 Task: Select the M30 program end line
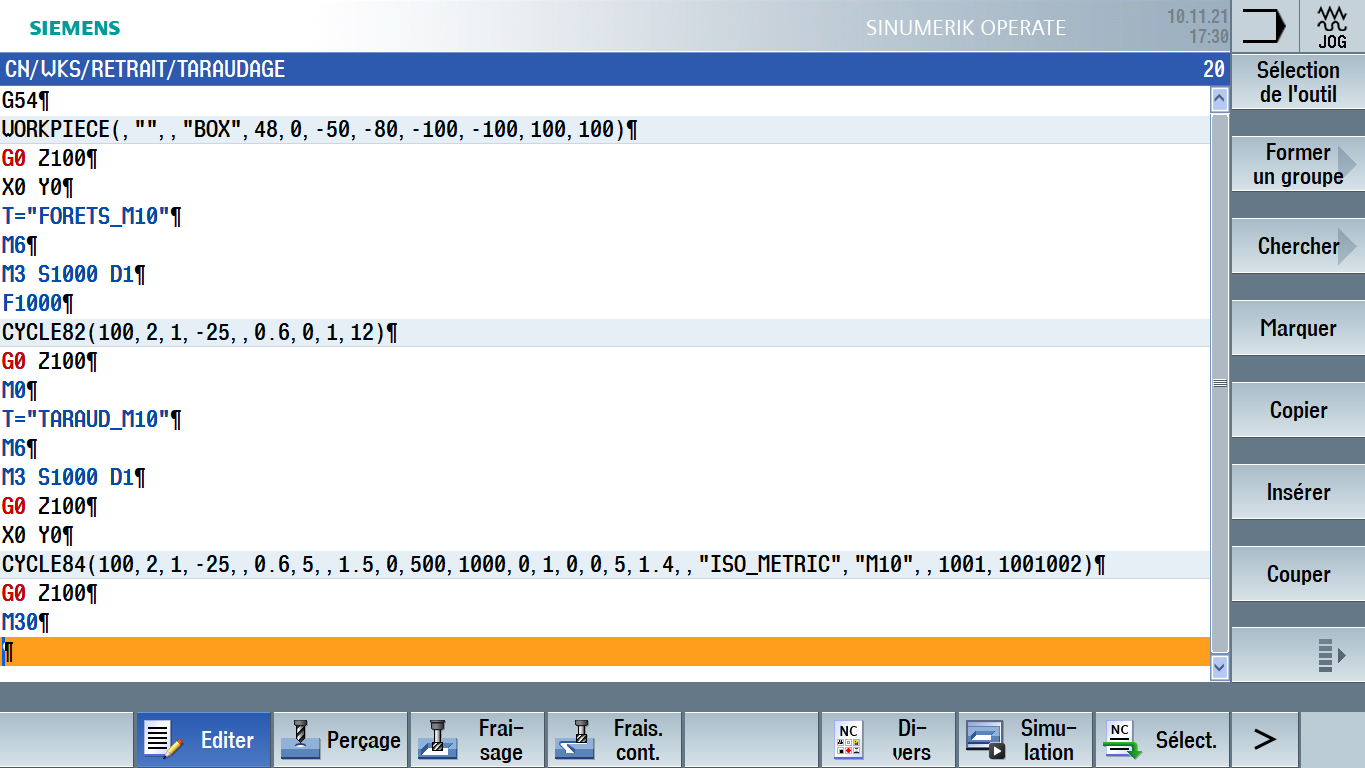(x=604, y=623)
